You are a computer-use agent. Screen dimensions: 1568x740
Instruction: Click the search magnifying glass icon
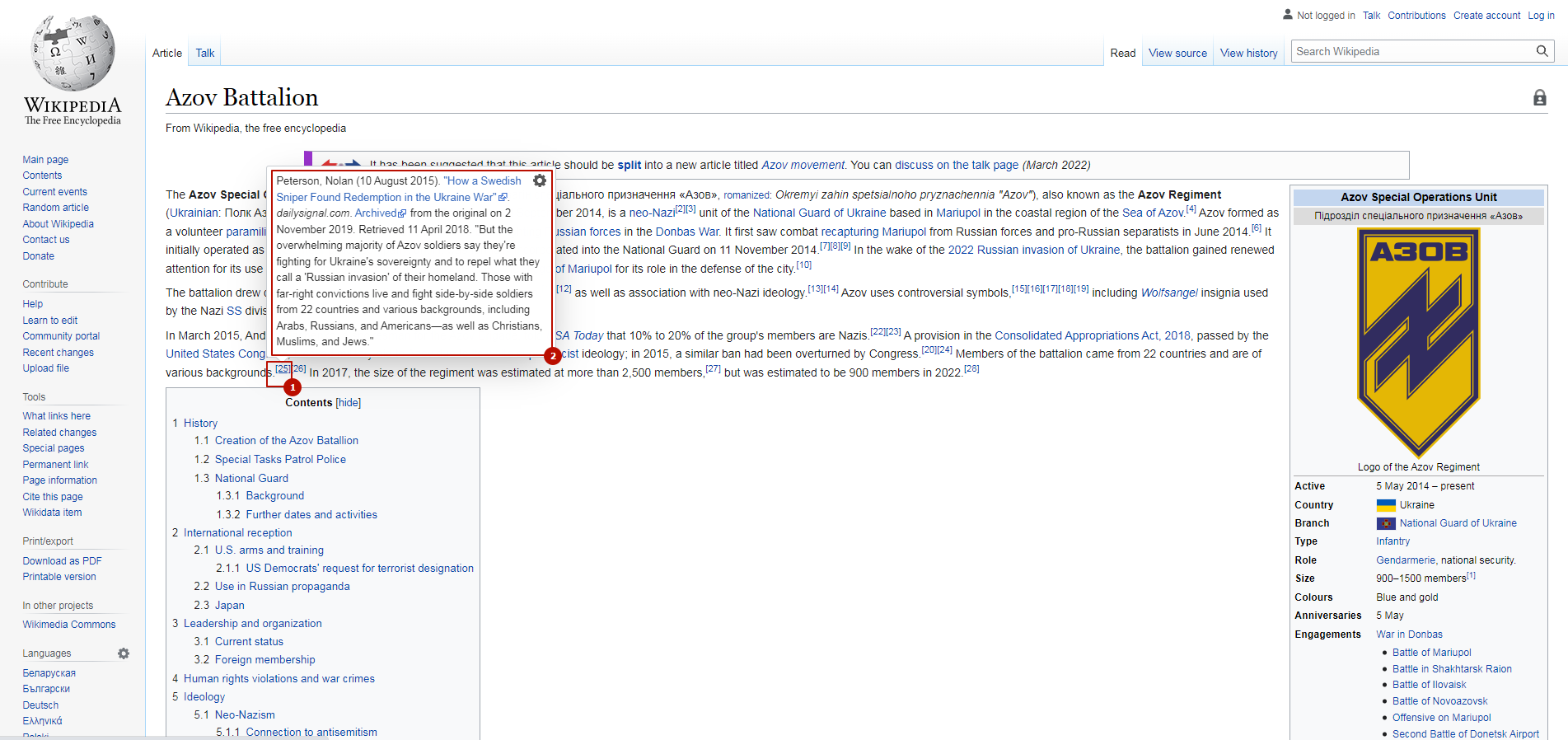[x=1542, y=51]
